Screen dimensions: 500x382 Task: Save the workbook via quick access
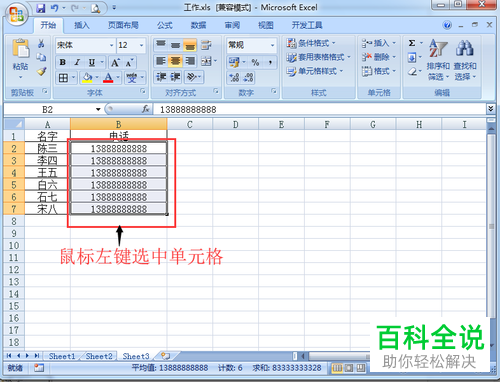41,8
